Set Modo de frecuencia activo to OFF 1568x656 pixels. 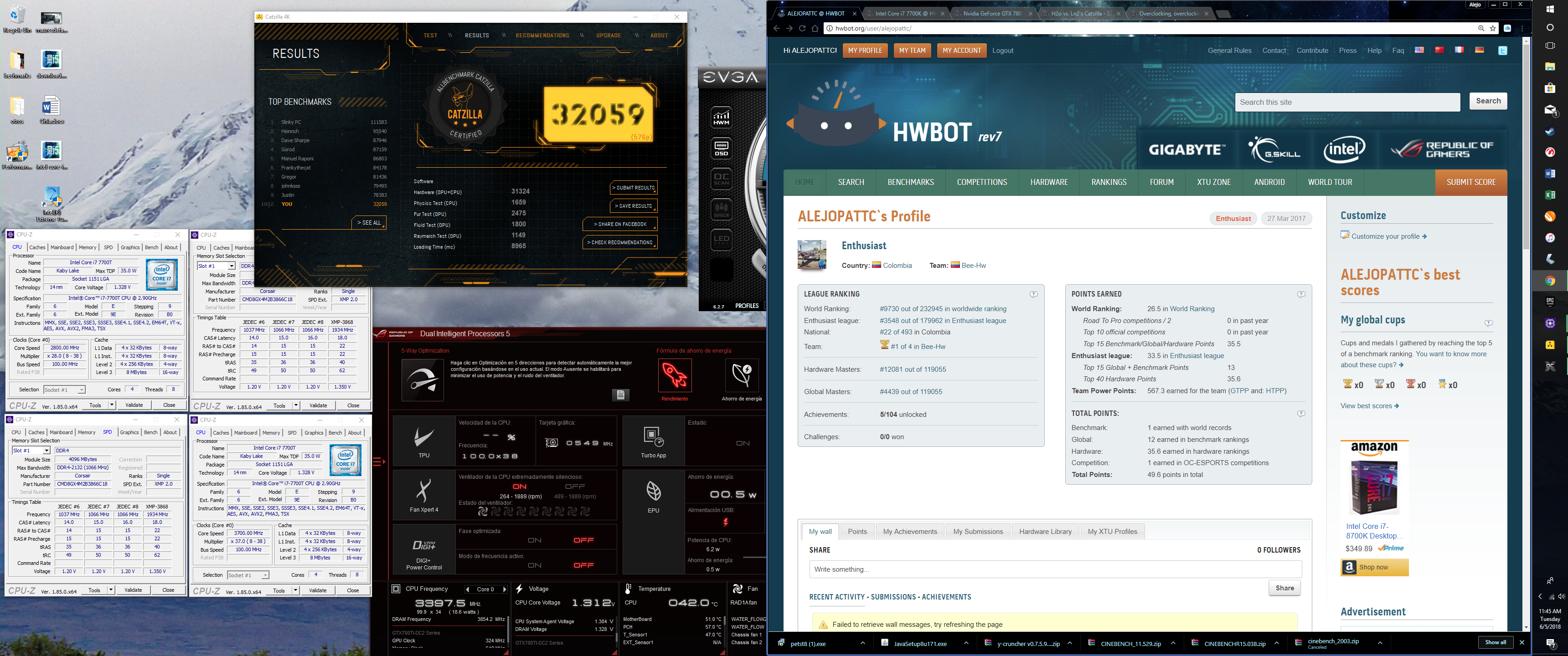click(583, 565)
